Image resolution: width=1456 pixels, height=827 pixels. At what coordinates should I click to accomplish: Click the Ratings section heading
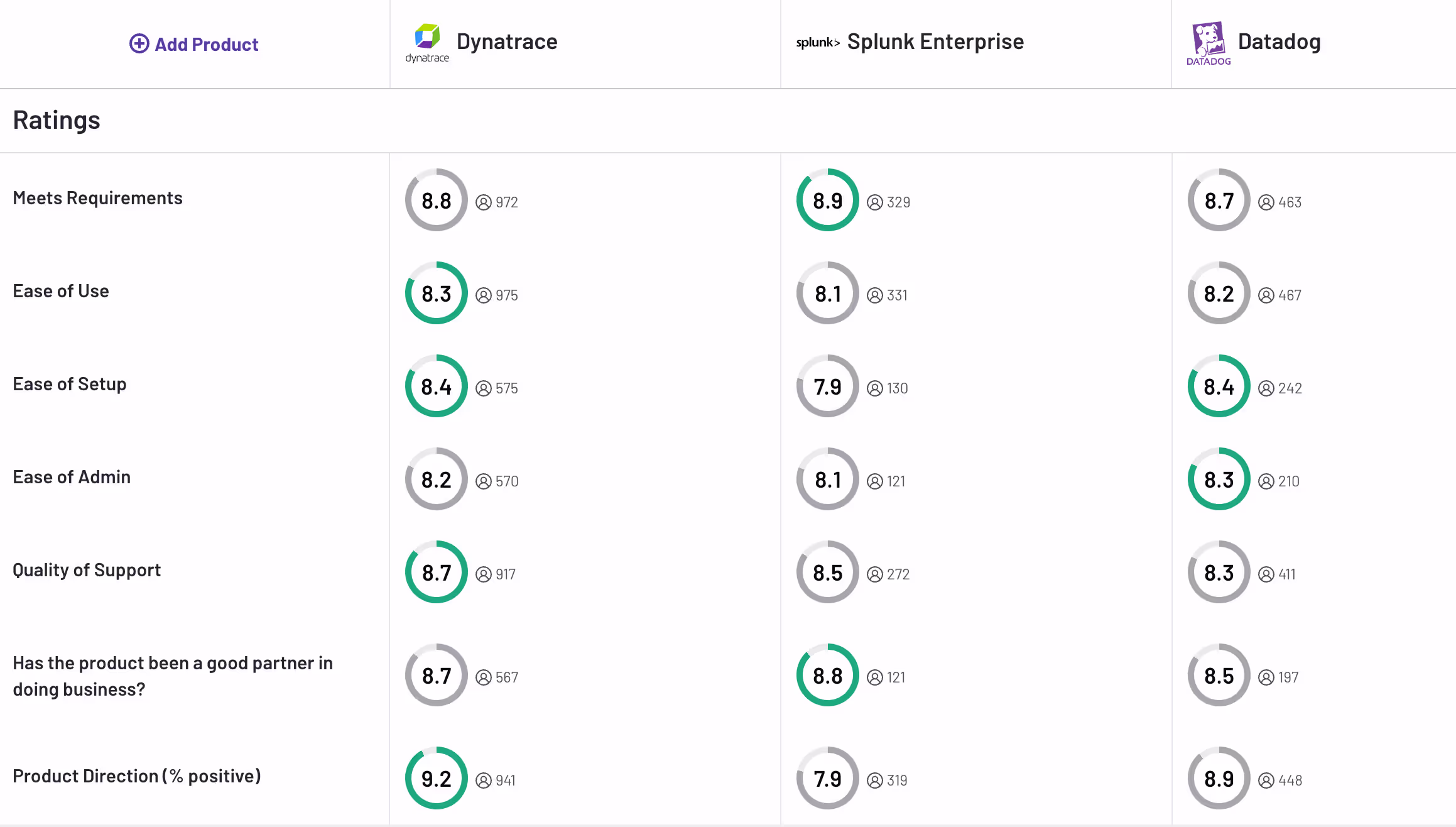pos(57,120)
